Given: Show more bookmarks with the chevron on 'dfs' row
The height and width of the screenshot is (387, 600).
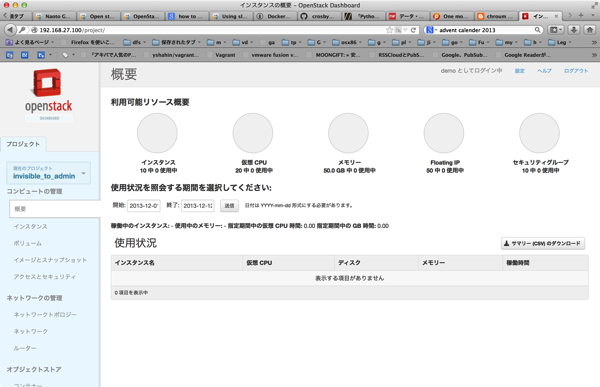Looking at the screenshot, I should (x=594, y=42).
